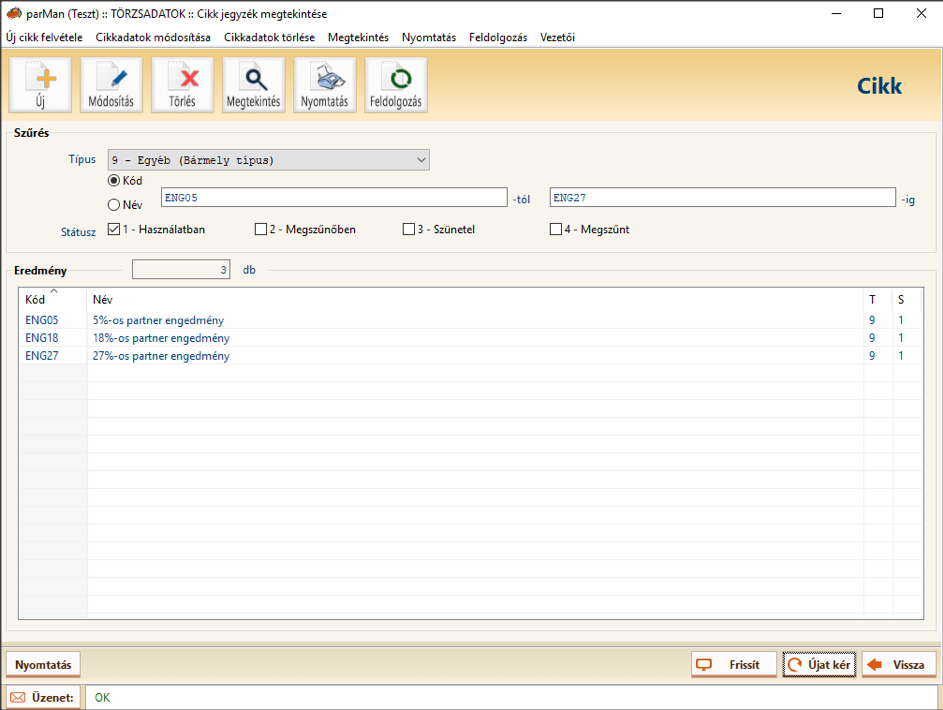
Task: Run the Feldolgozás processing toolbar icon
Action: pos(396,85)
